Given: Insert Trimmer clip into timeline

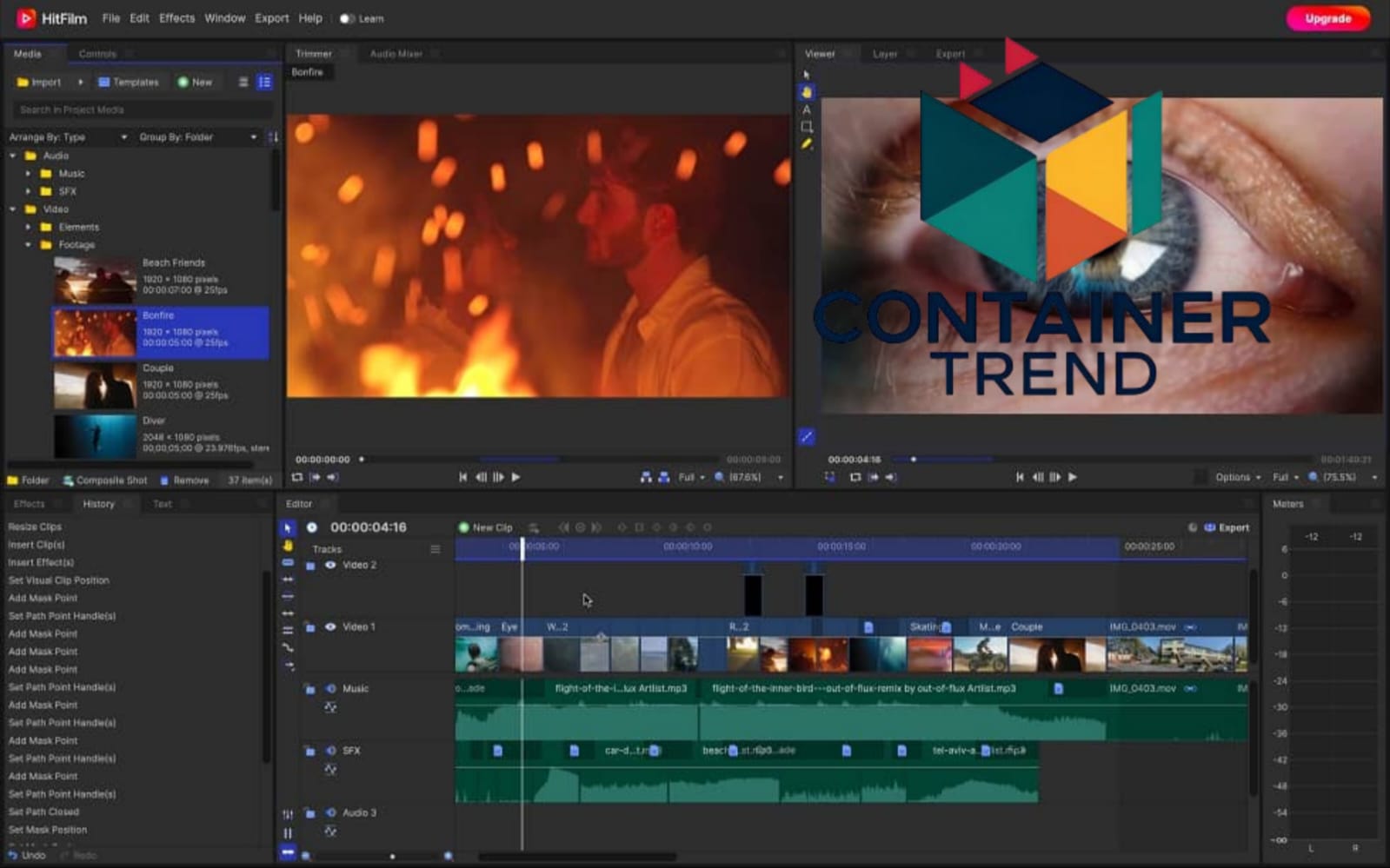Looking at the screenshot, I should 646,477.
